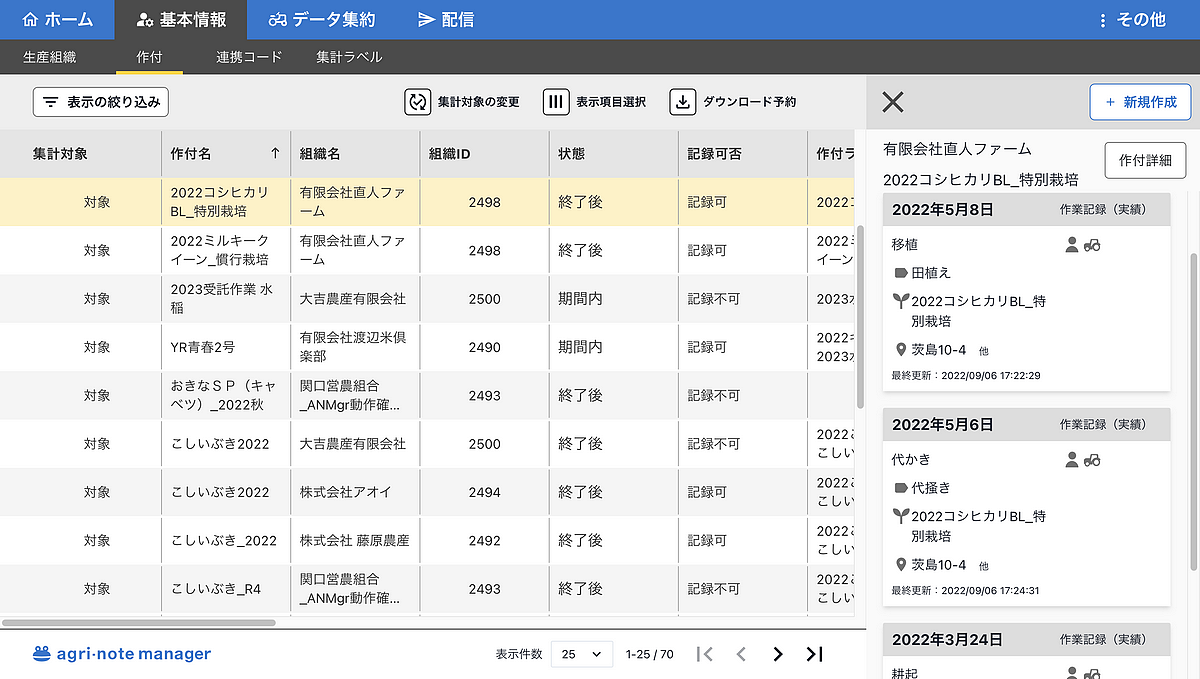Click worker-tractor icon in 移植 record
1200x679 pixels.
click(1082, 245)
